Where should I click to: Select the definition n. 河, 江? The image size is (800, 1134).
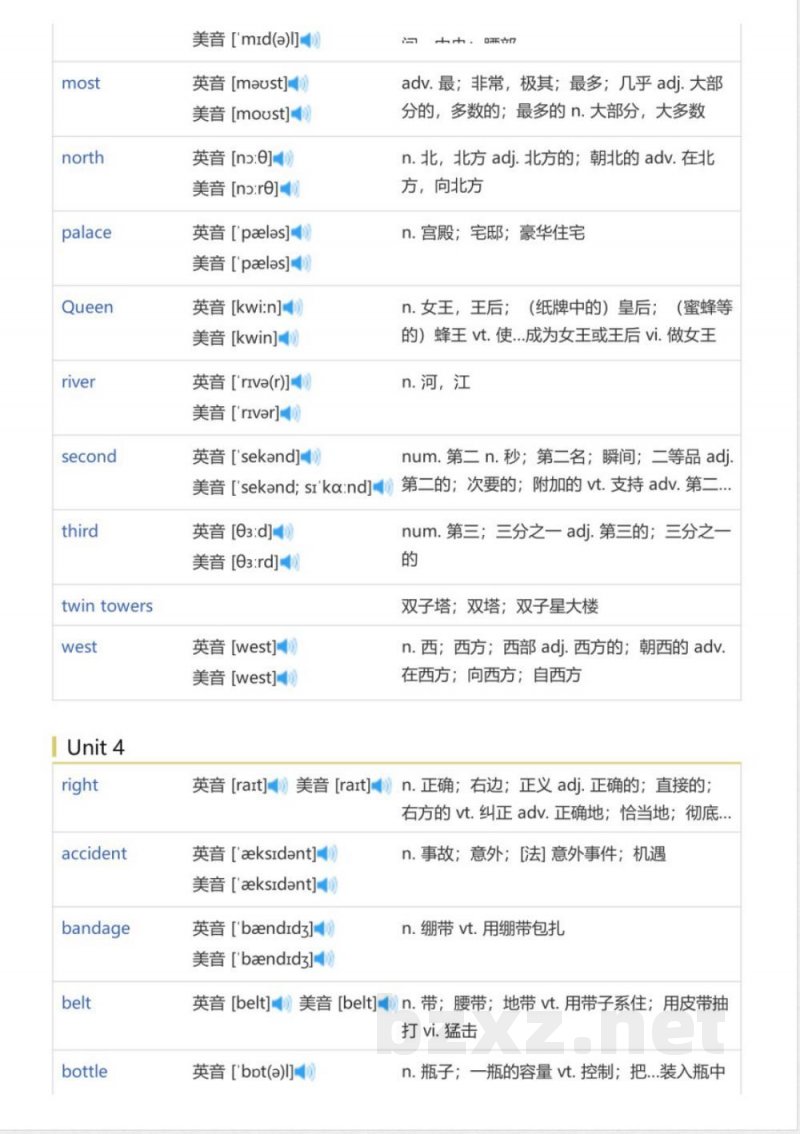point(436,382)
